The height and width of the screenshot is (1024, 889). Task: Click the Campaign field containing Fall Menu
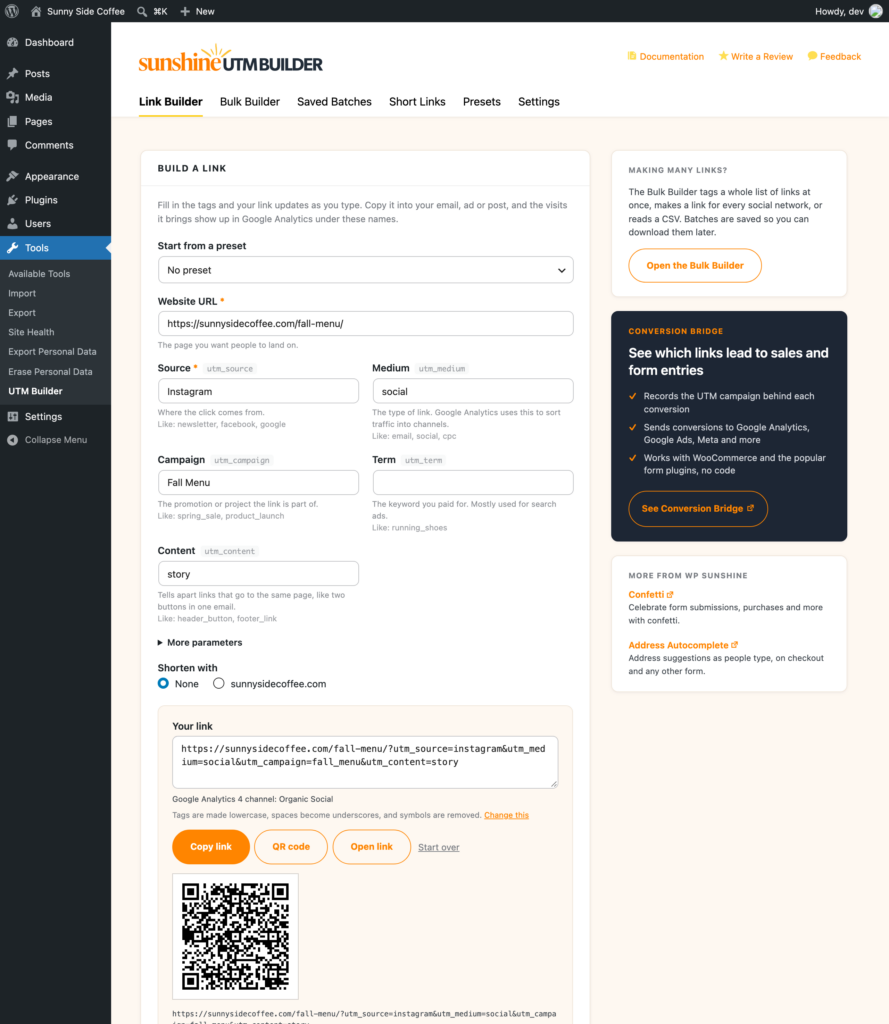(258, 483)
